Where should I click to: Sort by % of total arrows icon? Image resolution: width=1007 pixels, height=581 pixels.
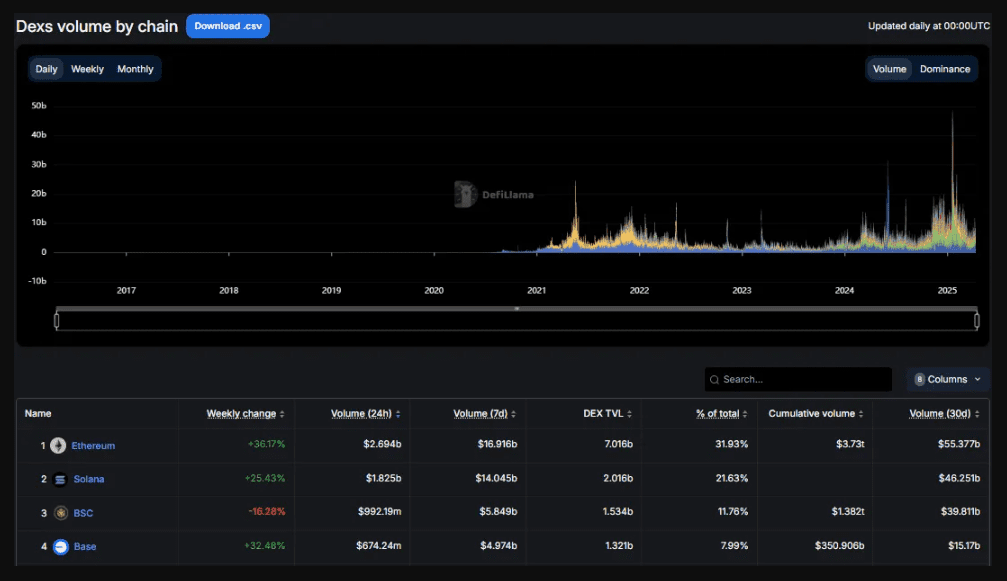[745, 415]
